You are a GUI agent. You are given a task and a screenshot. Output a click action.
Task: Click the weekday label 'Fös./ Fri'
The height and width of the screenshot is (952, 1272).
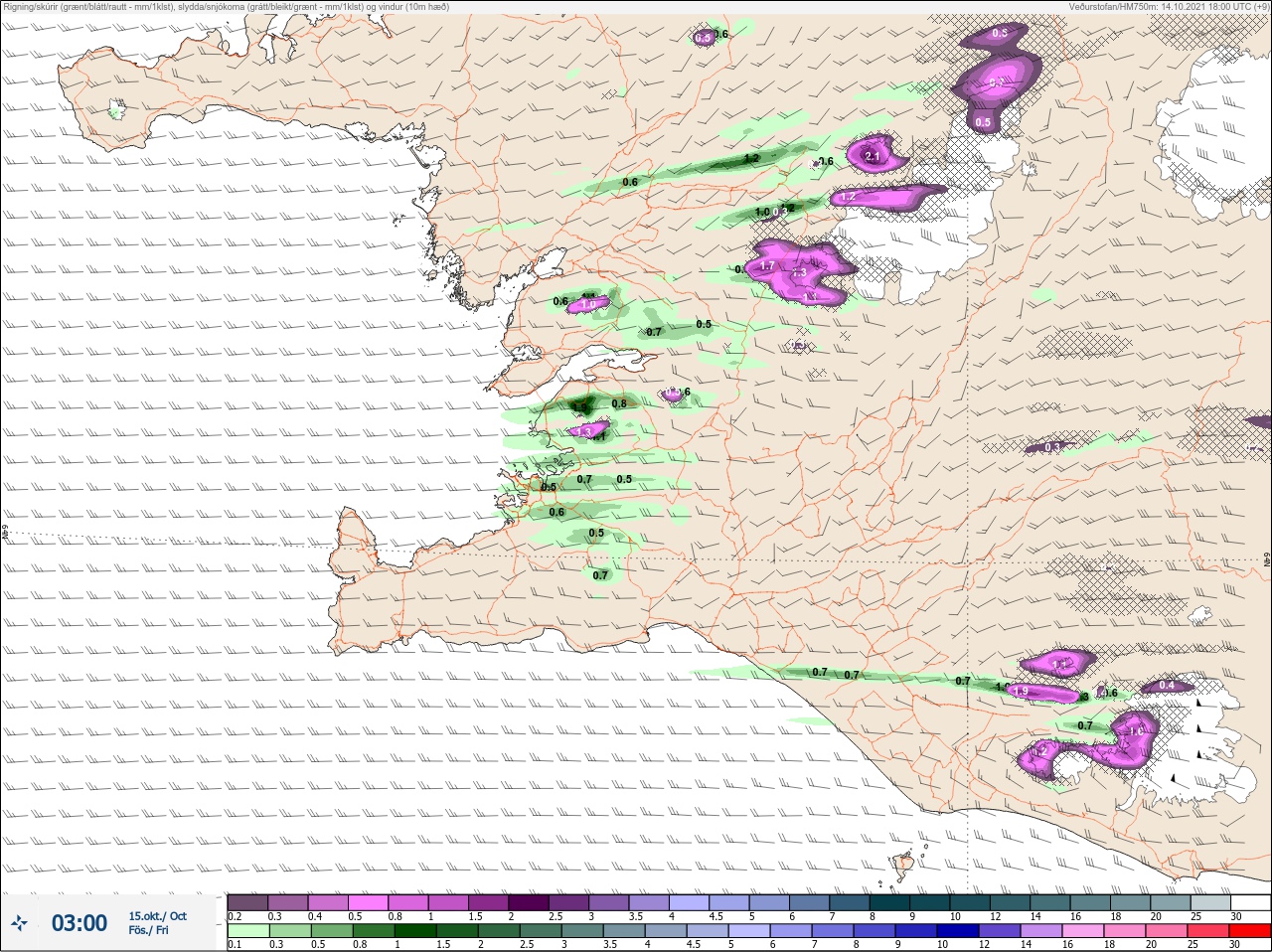pyautogui.click(x=148, y=931)
